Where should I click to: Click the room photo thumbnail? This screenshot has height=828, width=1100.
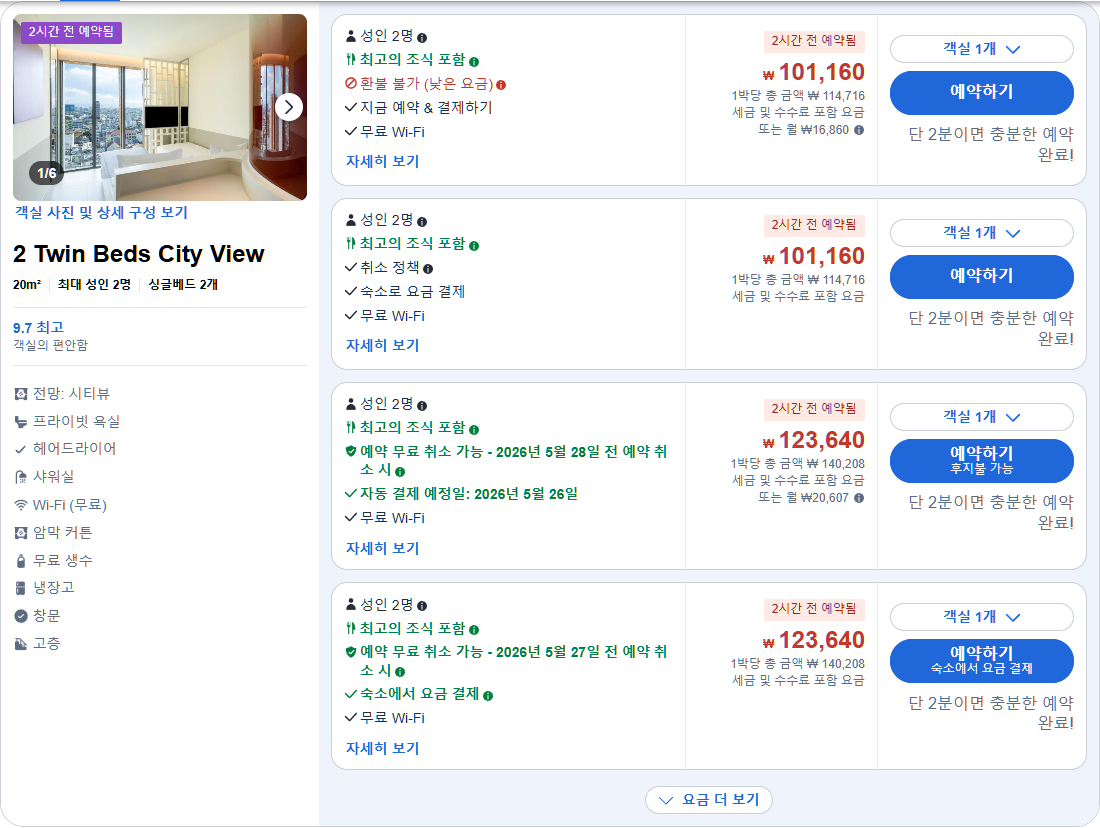point(160,106)
